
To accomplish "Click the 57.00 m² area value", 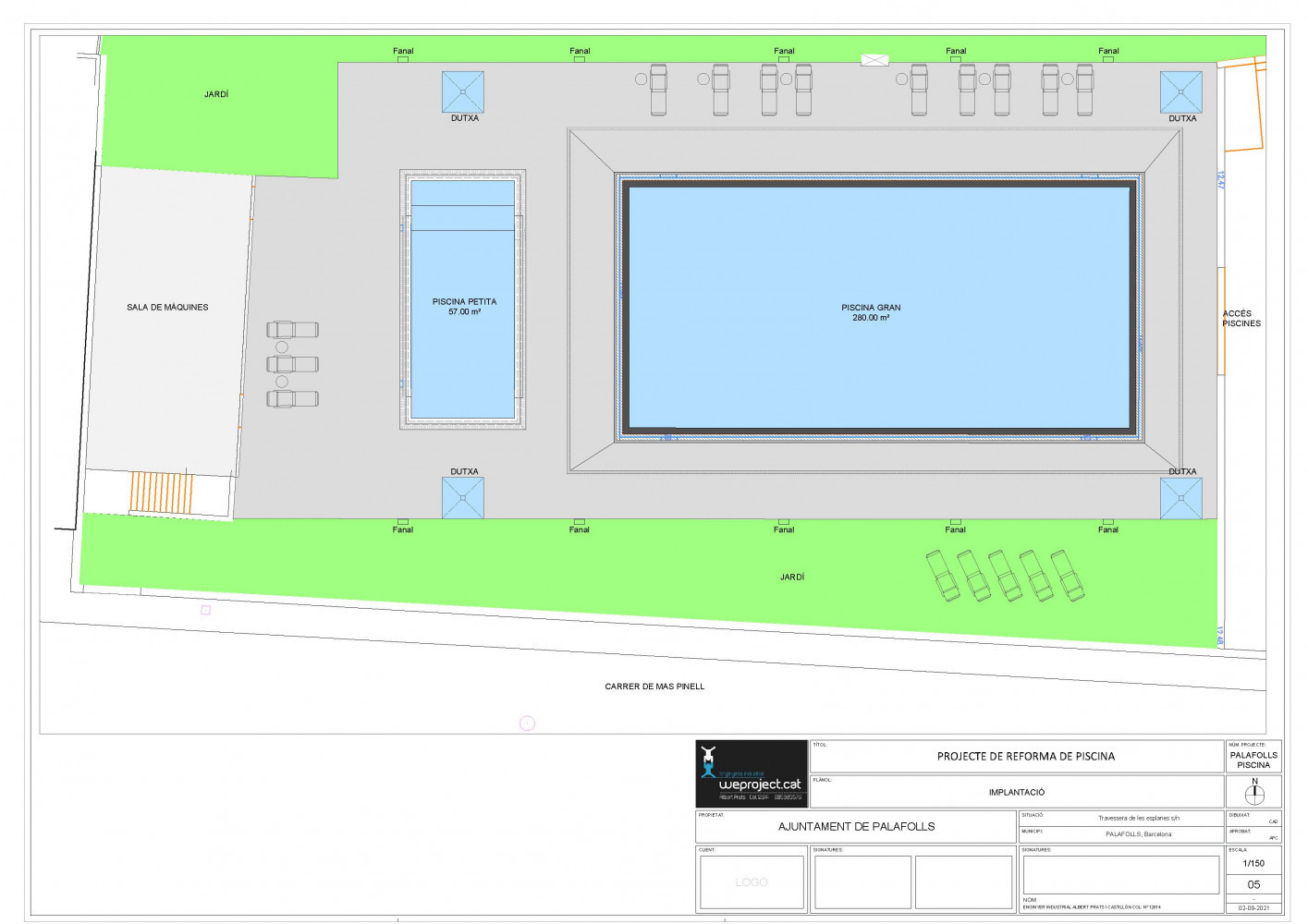I will [464, 311].
